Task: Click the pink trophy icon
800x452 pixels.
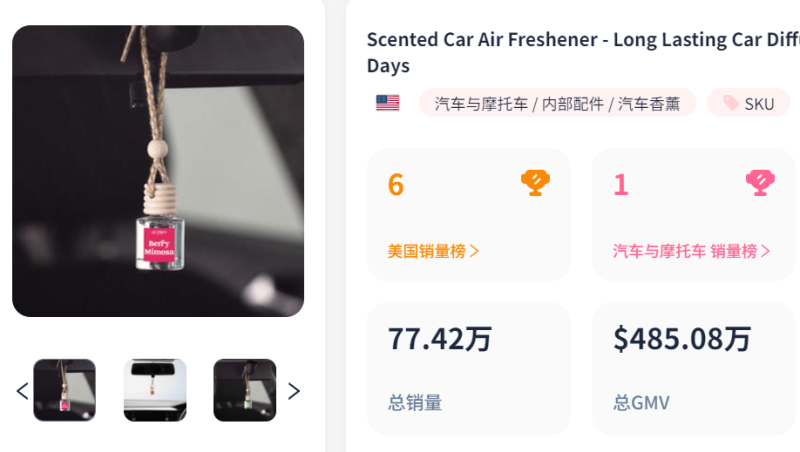Action: 760,182
